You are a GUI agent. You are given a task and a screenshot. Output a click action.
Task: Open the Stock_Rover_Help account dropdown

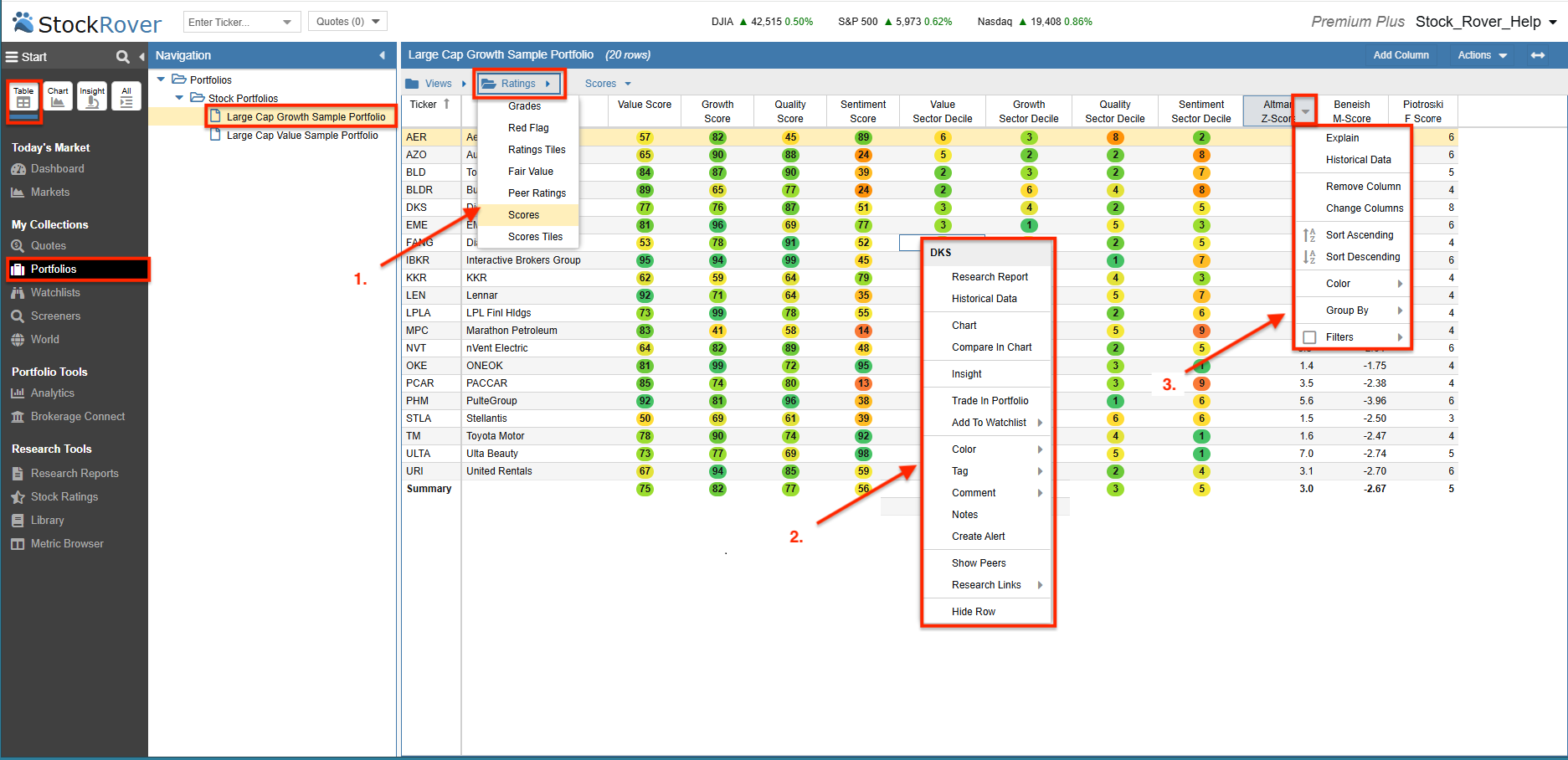1487,22
